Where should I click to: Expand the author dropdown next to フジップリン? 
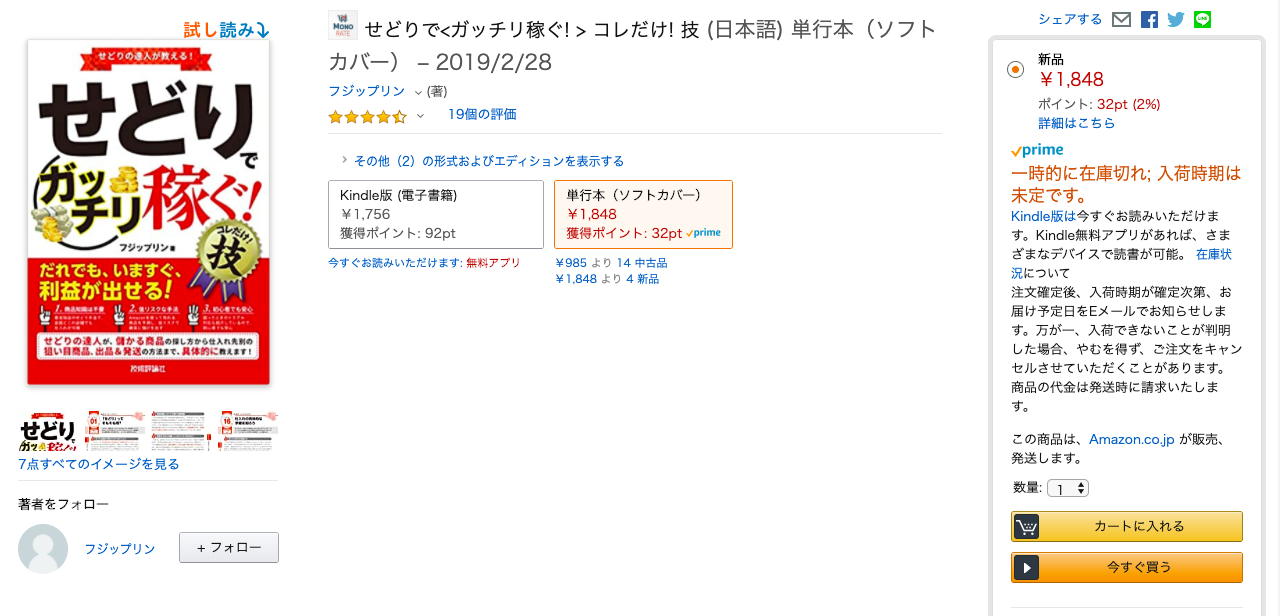coord(418,92)
